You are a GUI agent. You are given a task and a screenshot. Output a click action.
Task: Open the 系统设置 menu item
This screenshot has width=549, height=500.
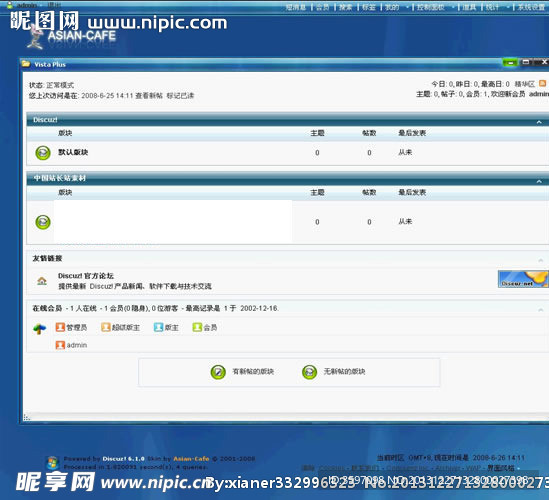531,7
